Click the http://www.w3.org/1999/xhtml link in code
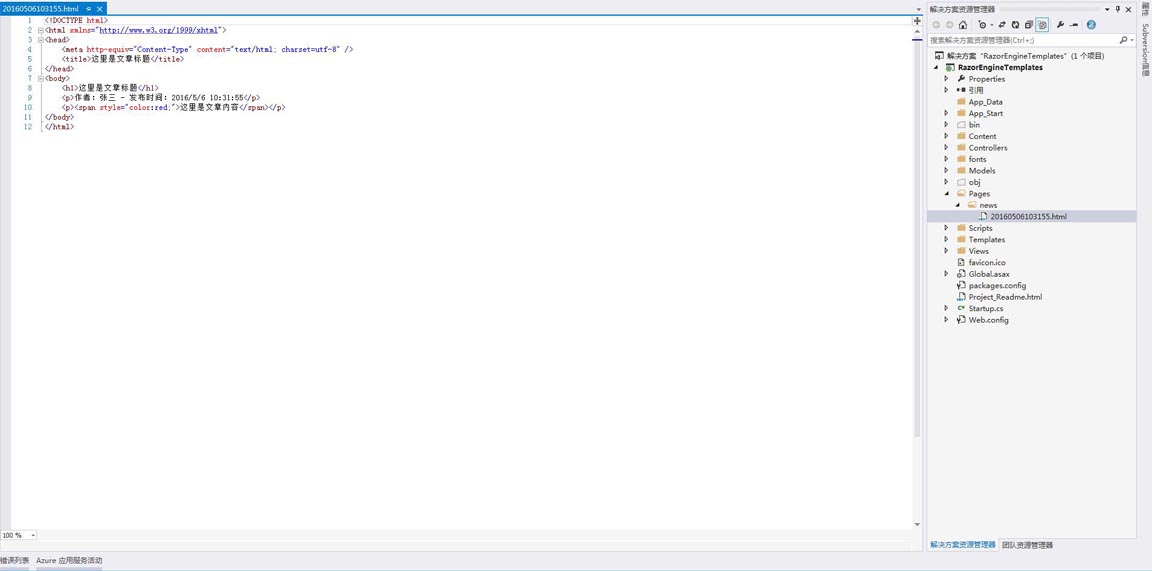This screenshot has height=571, width=1152. pyautogui.click(x=160, y=30)
